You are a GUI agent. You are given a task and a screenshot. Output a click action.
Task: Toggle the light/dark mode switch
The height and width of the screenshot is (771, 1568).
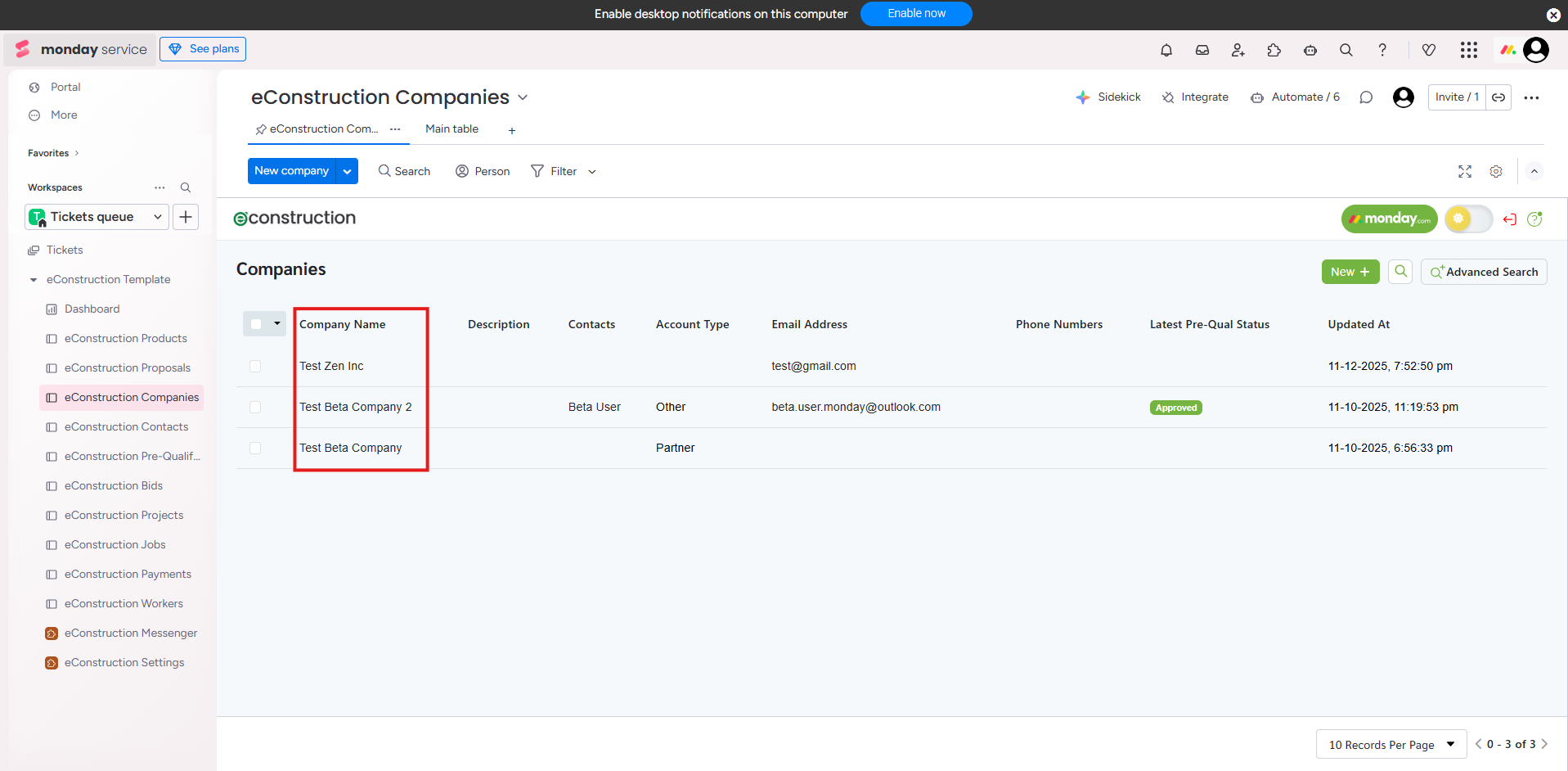(1468, 219)
